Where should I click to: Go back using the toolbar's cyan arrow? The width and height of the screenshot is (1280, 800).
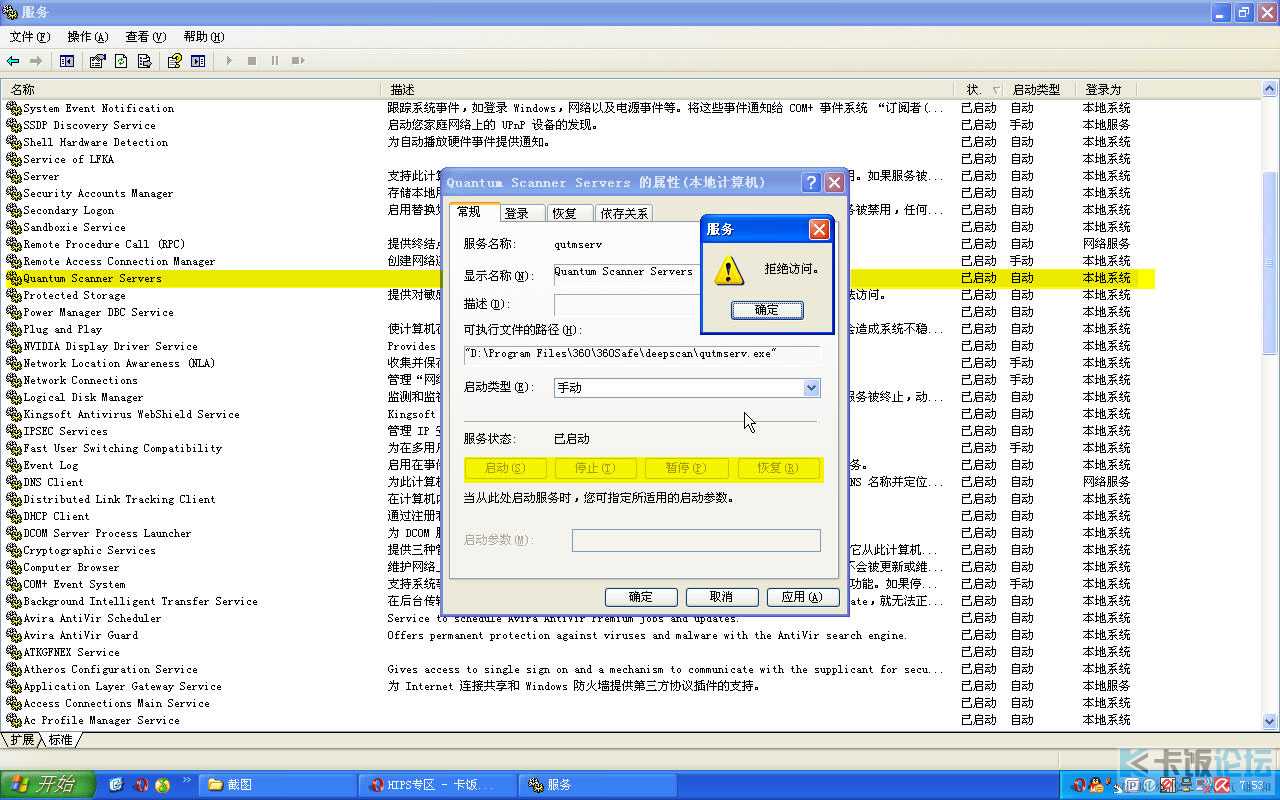[x=13, y=61]
